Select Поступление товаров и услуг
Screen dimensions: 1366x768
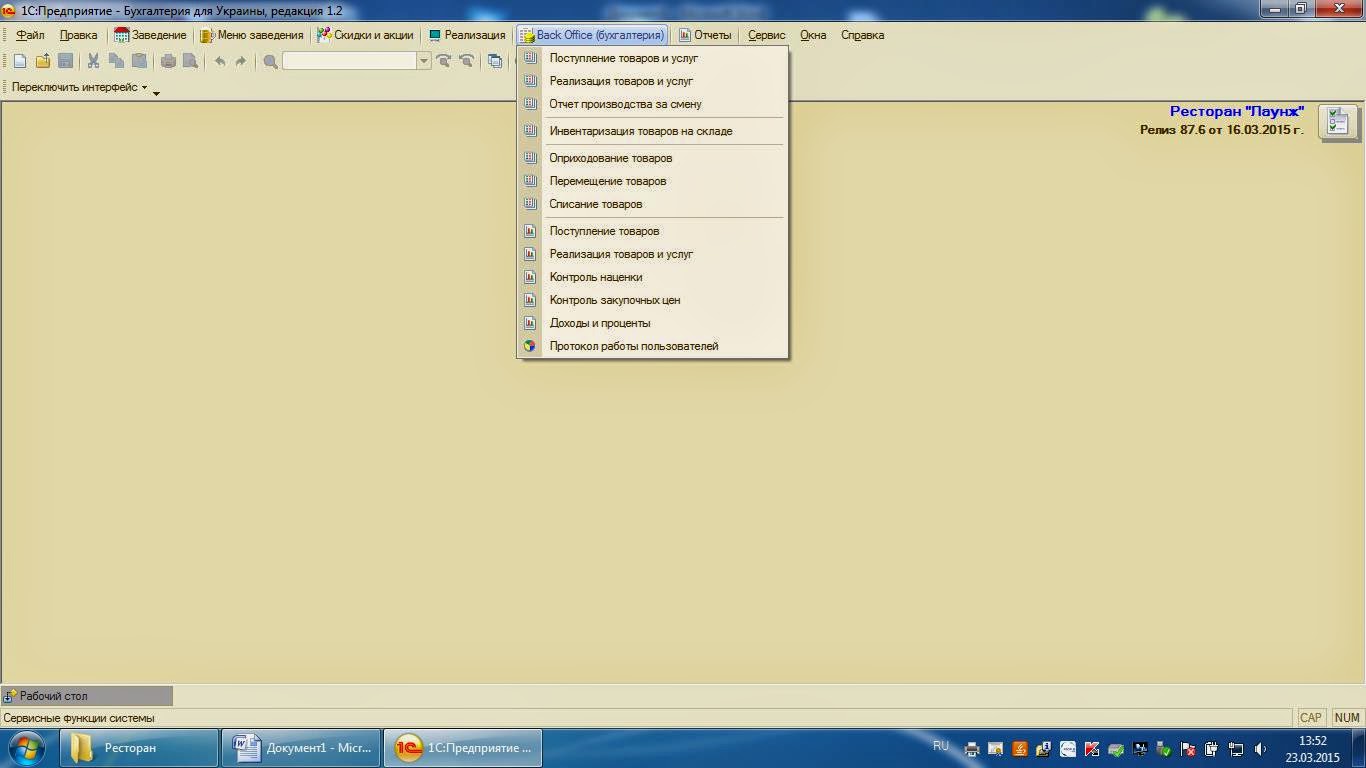click(653, 58)
